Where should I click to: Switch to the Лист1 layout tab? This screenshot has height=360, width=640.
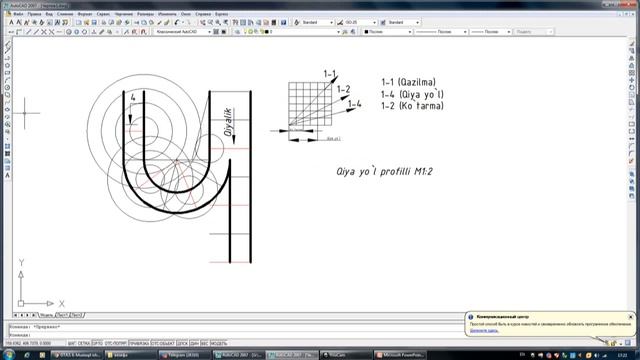(x=62, y=315)
